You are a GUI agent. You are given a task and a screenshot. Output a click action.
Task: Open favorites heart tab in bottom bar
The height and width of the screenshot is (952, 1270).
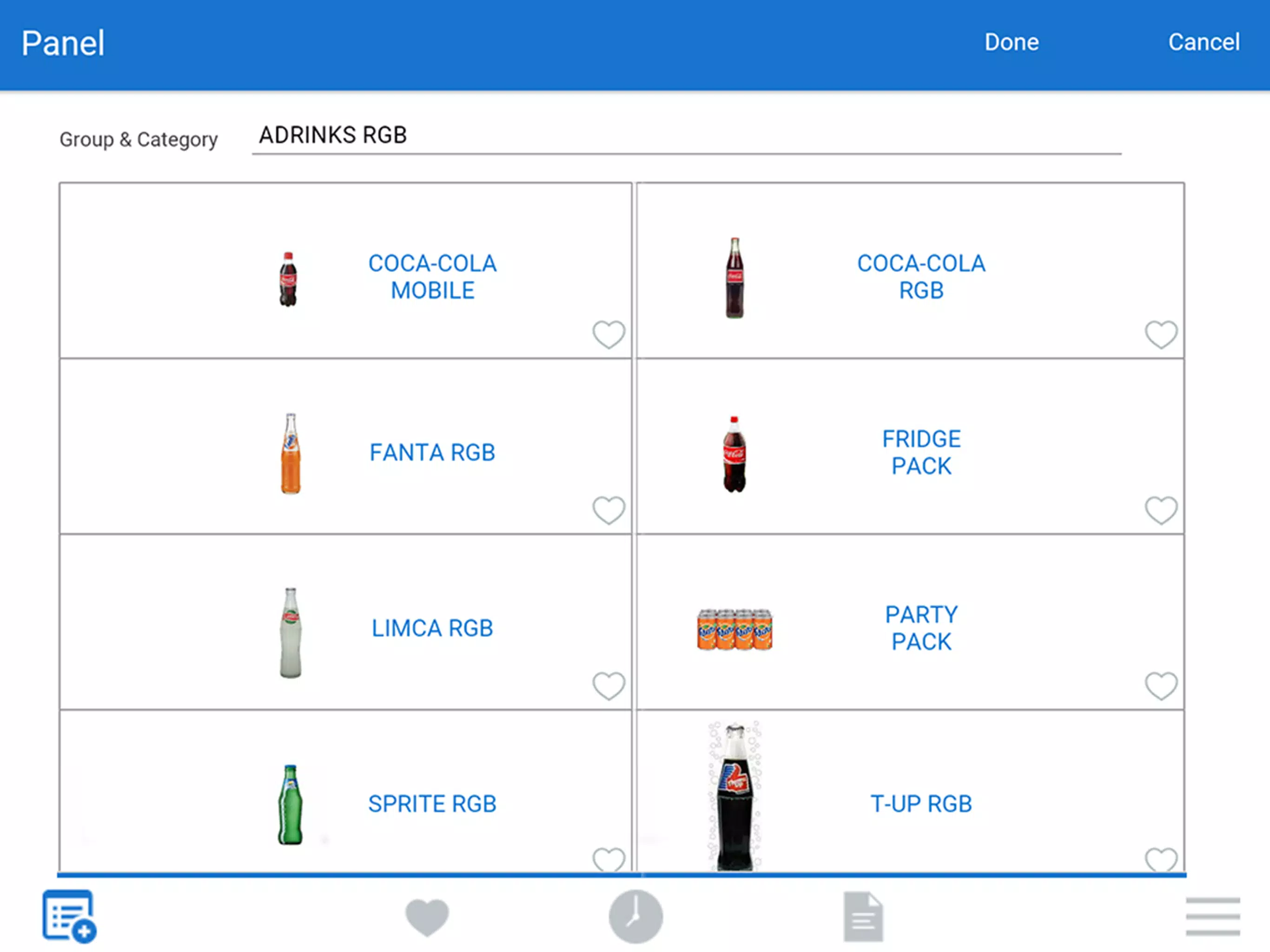(427, 917)
